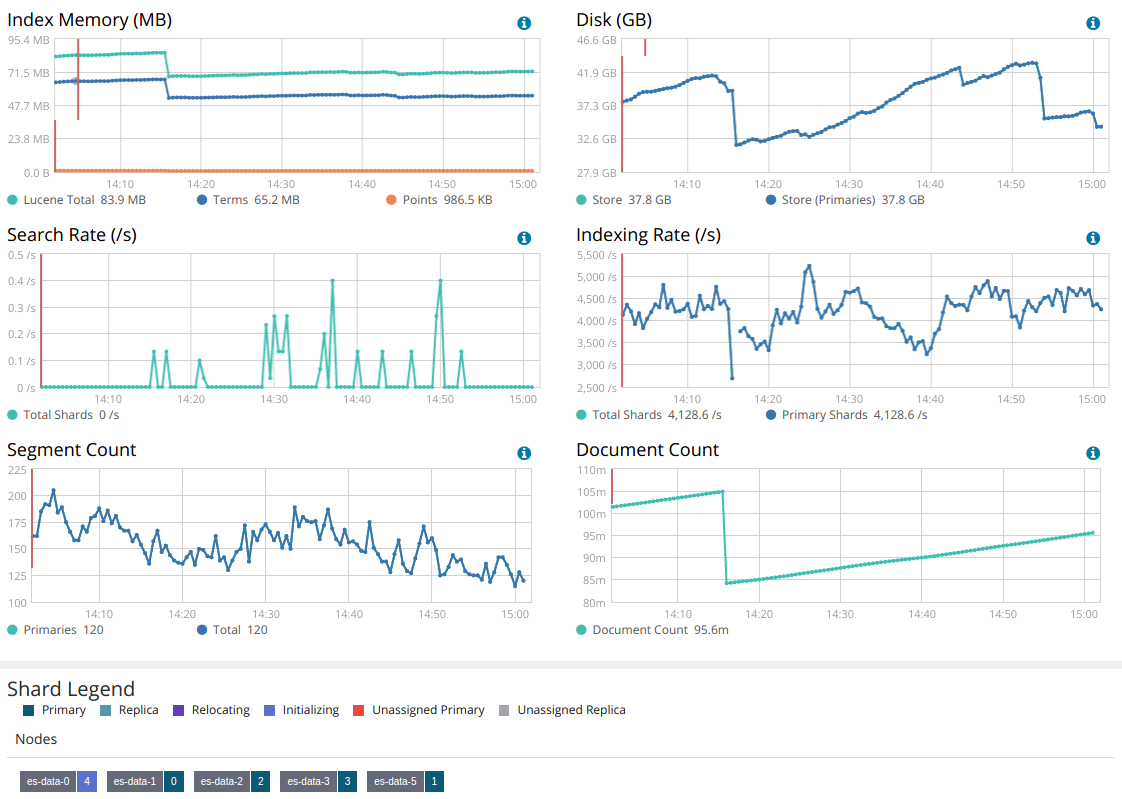Toggle Primary Shards indexing rate series

[845, 415]
